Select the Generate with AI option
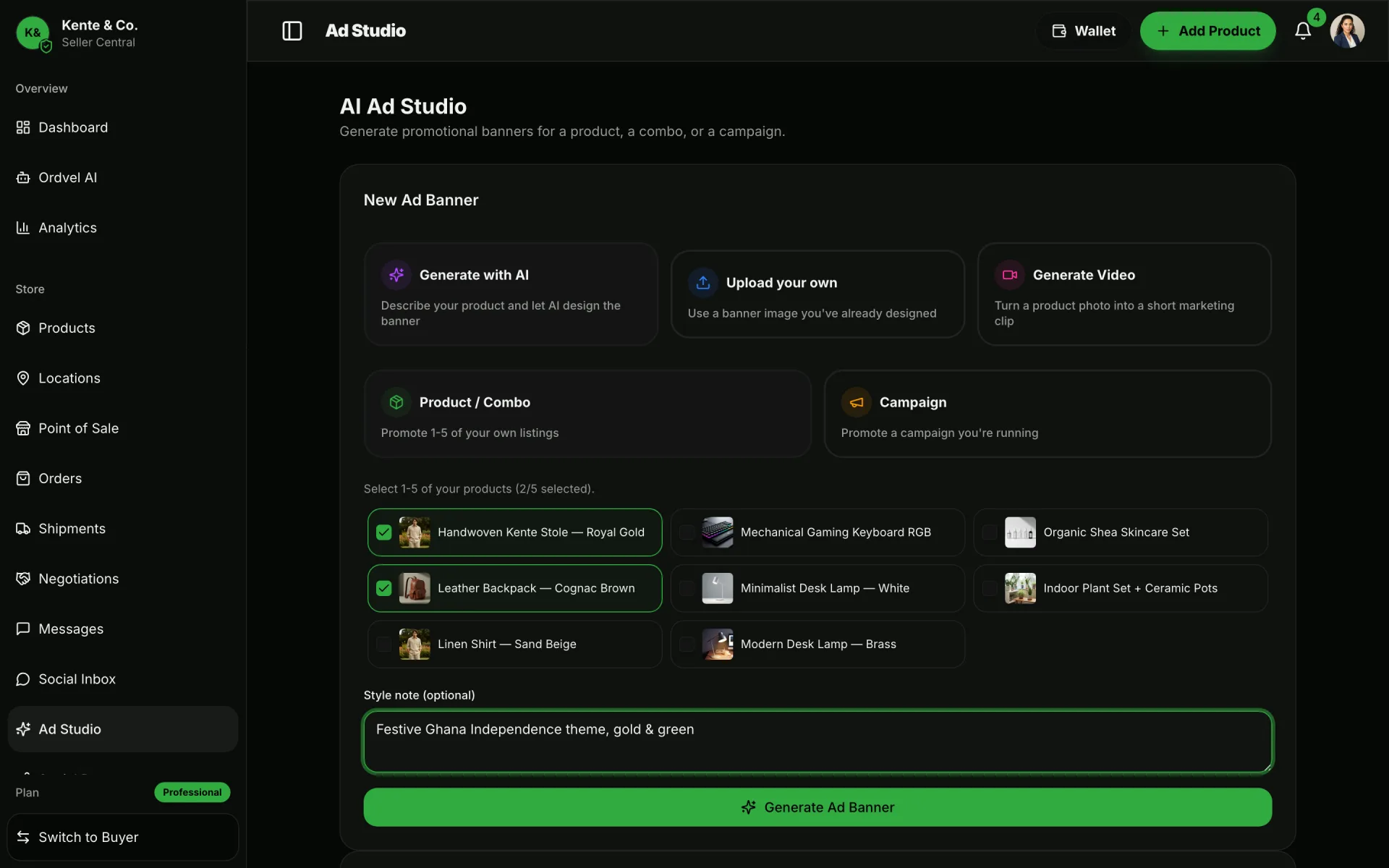The image size is (1389, 868). coord(511,294)
